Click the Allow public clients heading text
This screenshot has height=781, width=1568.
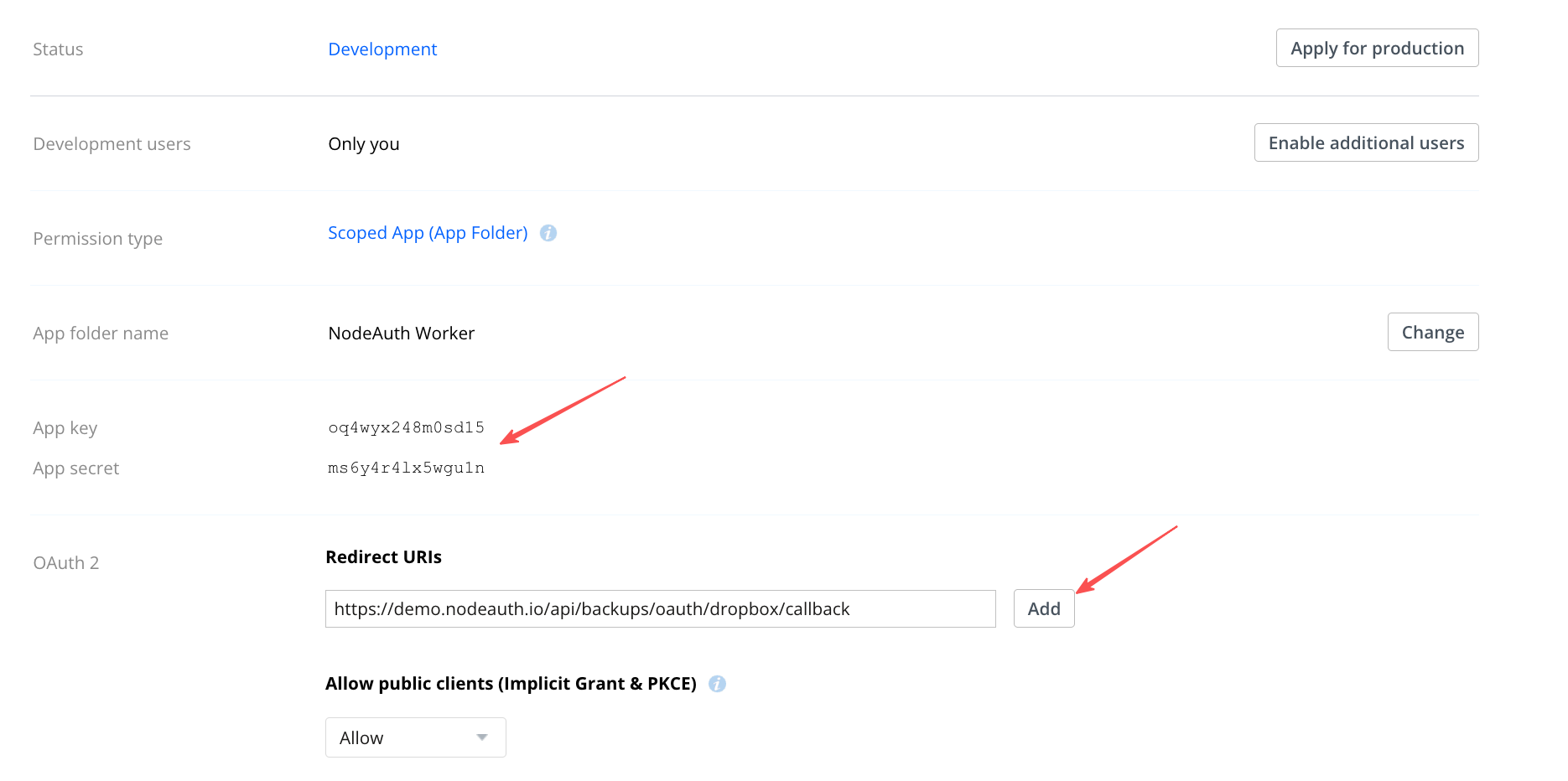pos(511,684)
